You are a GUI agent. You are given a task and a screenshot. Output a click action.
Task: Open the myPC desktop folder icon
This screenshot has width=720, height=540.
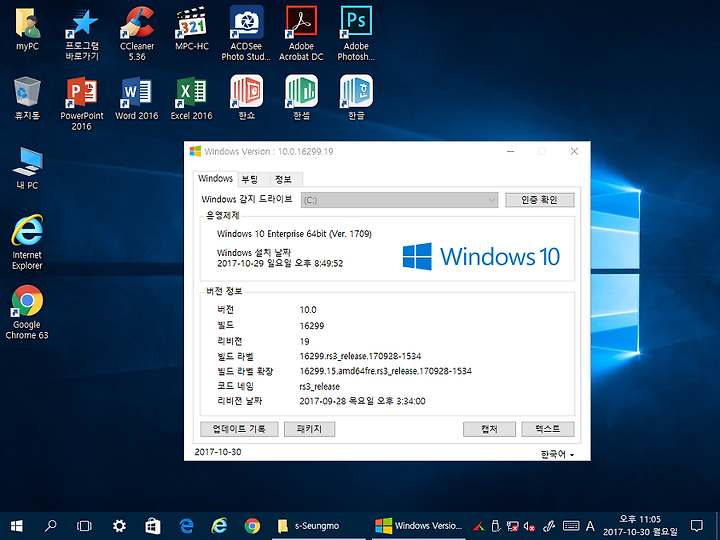pos(28,28)
